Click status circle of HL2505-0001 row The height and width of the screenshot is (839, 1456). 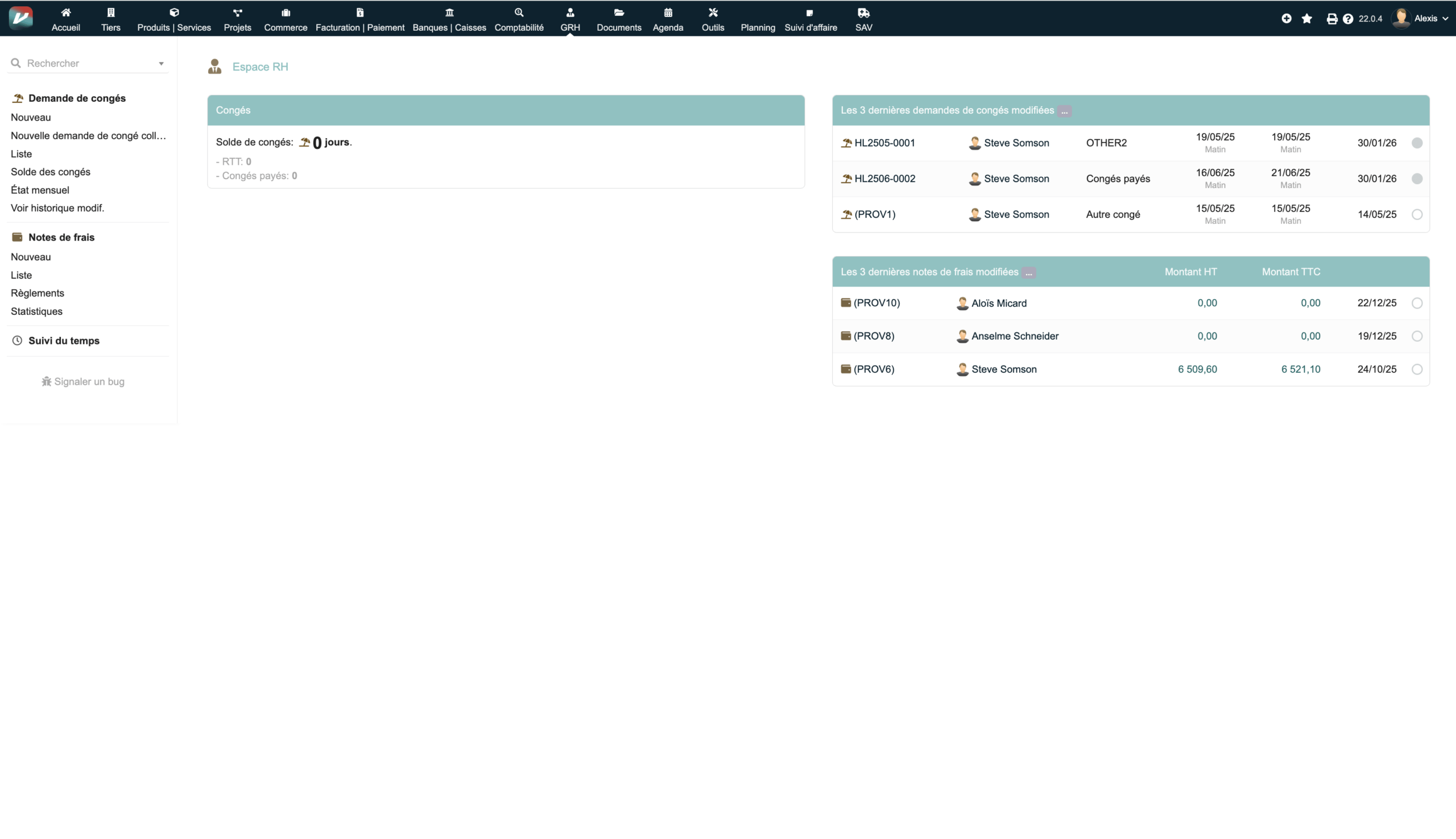[x=1417, y=143]
